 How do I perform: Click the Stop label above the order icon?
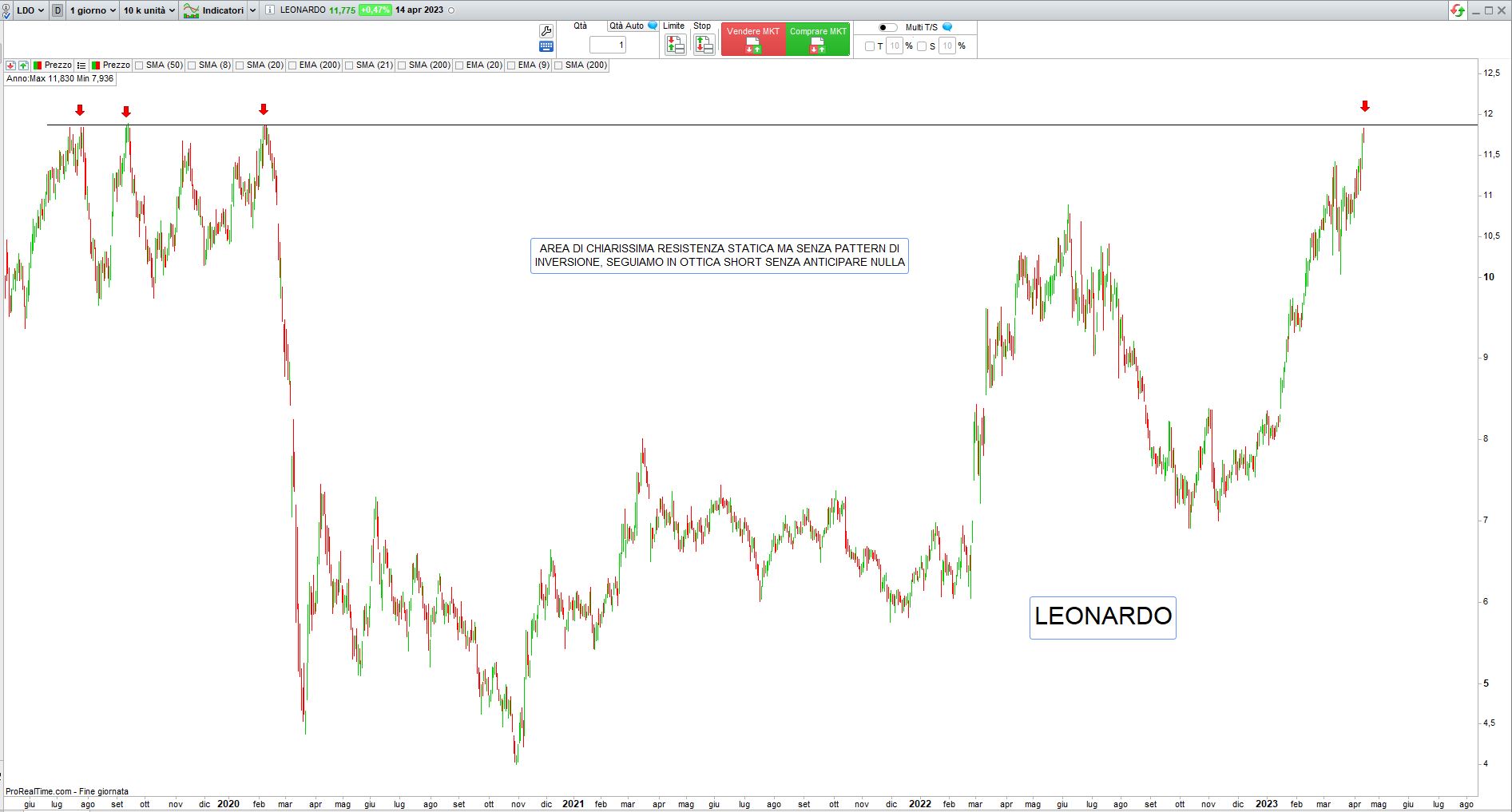coord(702,26)
